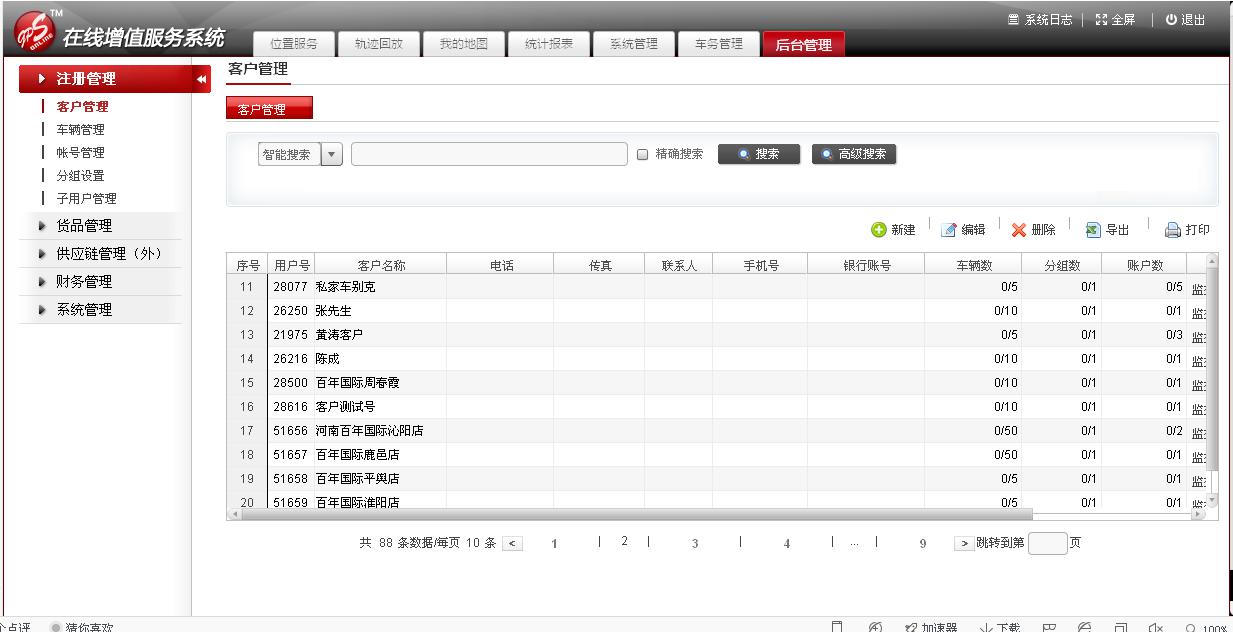Screen dimensions: 1233x632
Task: Open 系统日志 from the top bar
Action: (x=1041, y=20)
